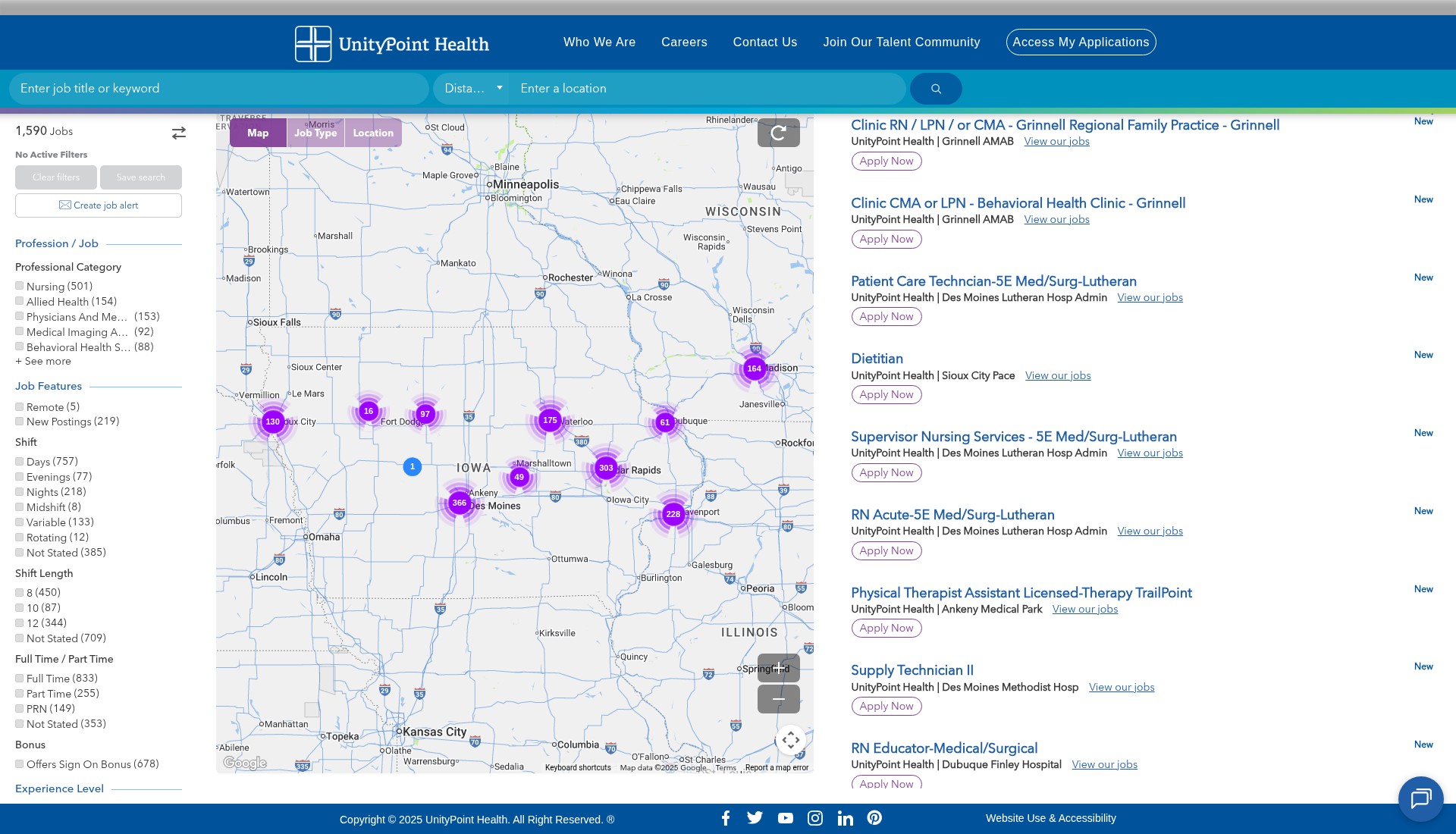Open the LinkedIn icon in footer

[846, 818]
